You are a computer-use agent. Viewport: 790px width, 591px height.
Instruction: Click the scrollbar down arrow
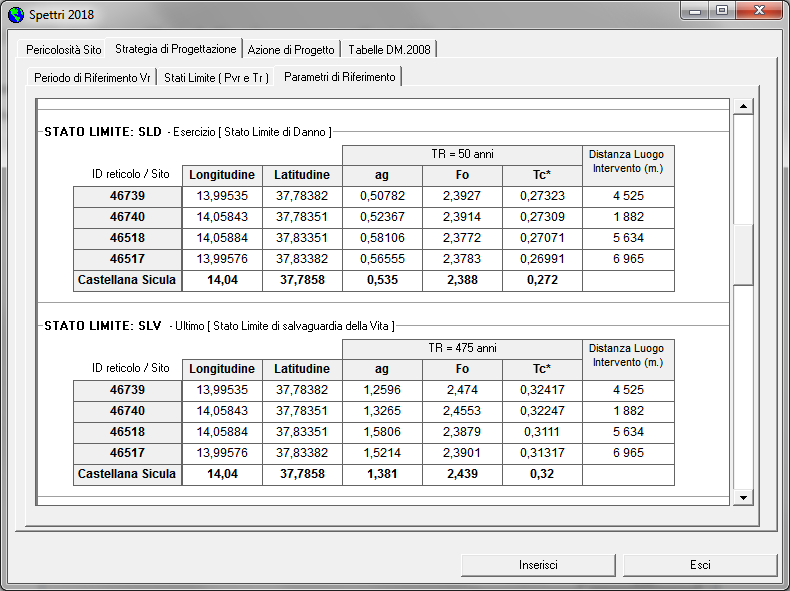(743, 498)
